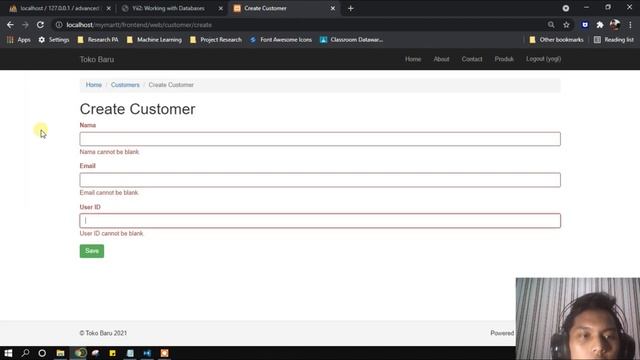The height and width of the screenshot is (360, 640).
Task: Open a new browser tab with plus button
Action: coord(351,8)
